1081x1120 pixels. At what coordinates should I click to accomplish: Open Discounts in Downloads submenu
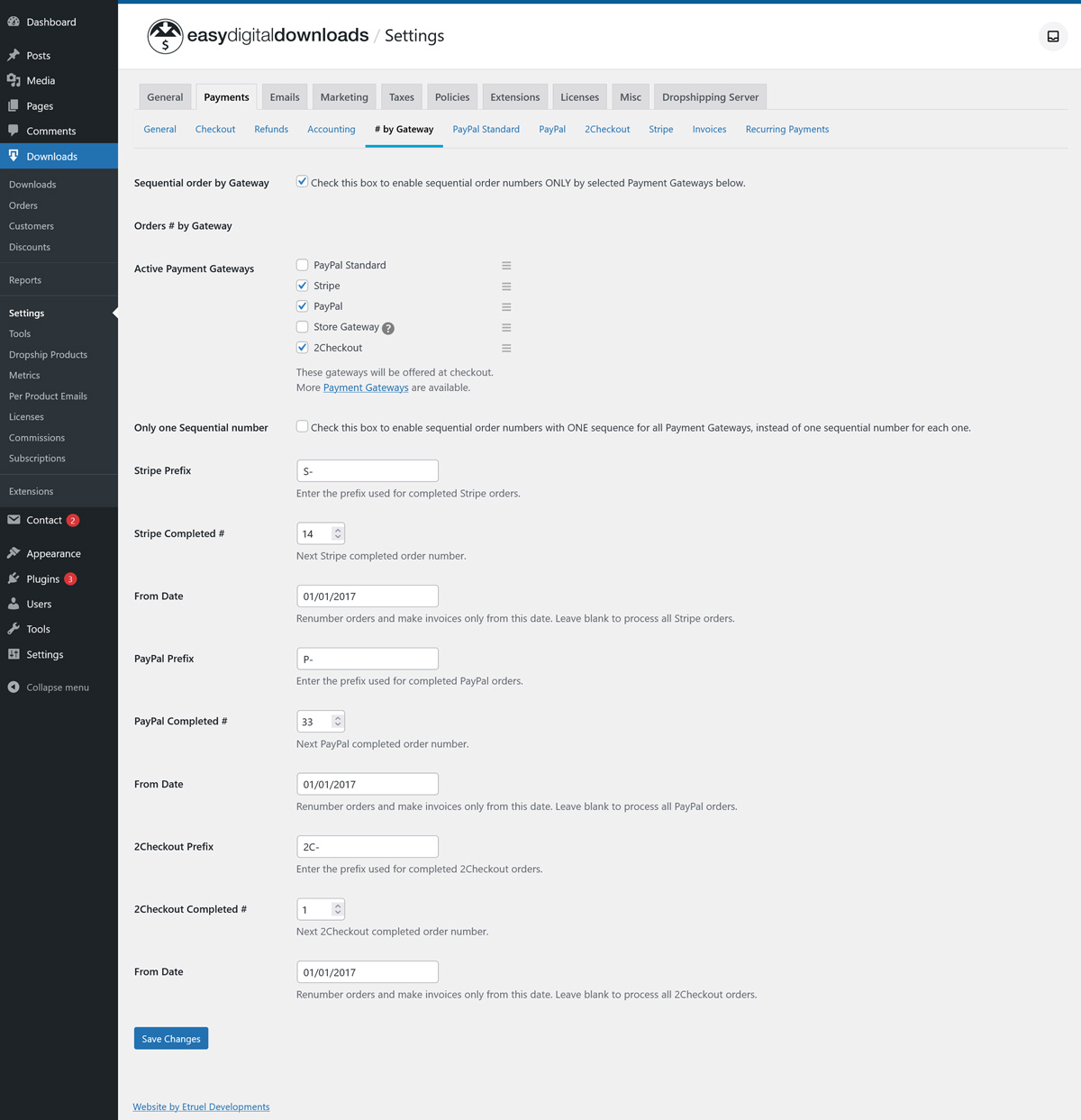pyautogui.click(x=30, y=247)
